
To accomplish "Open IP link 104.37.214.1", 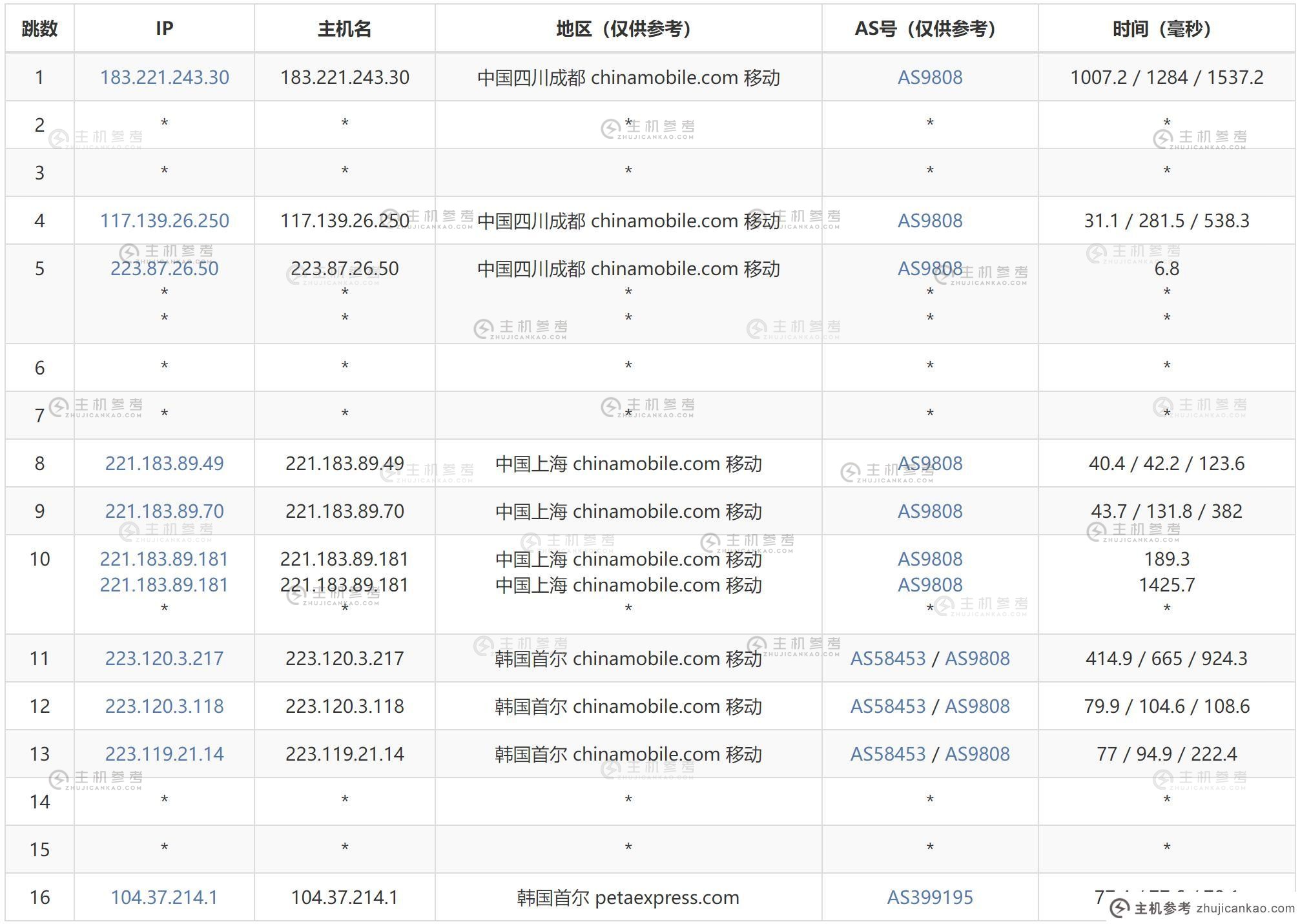I will point(164,898).
